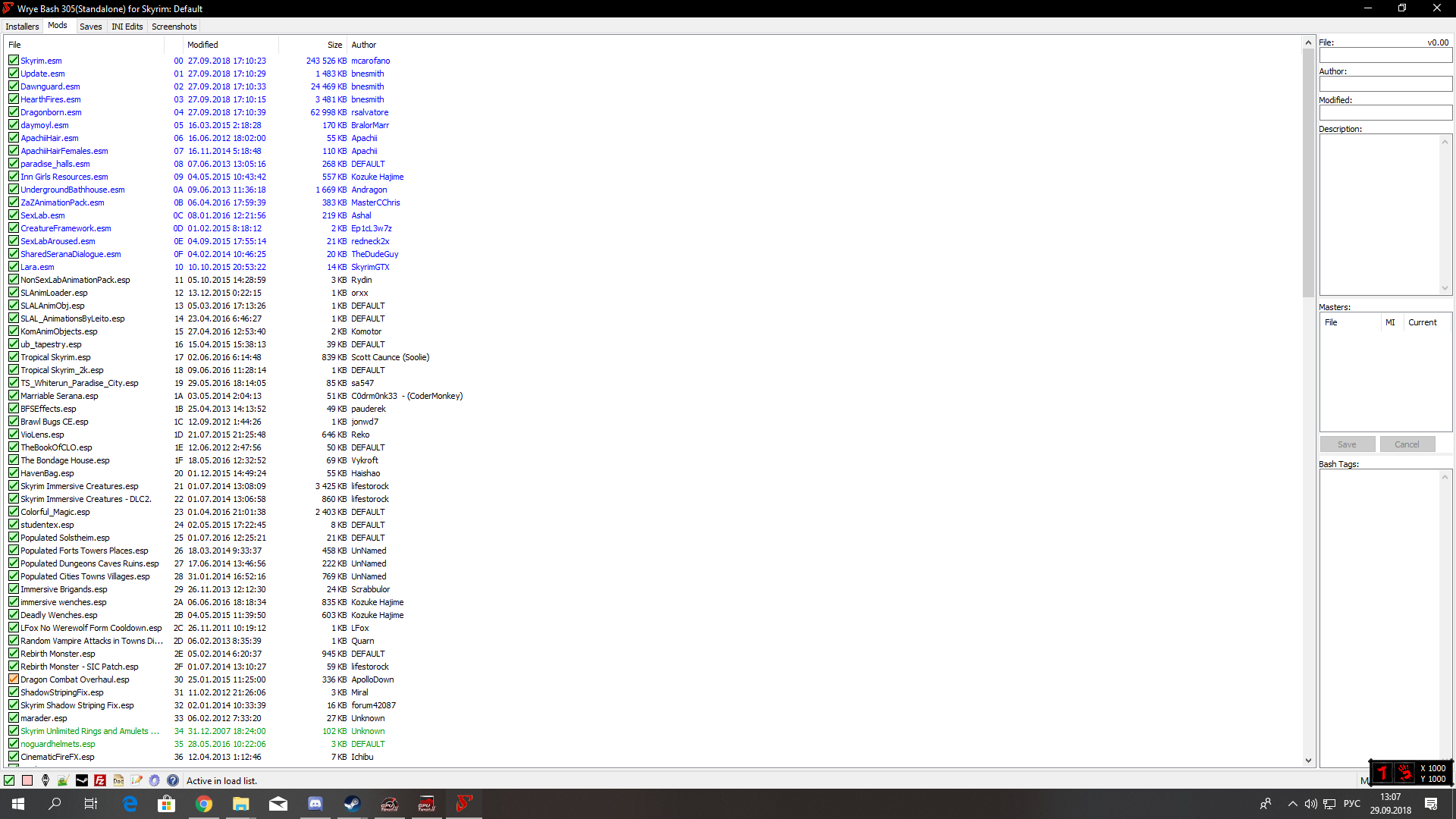Toggle the SexLab.esm checkbox
This screenshot has height=819, width=1456.
pyautogui.click(x=14, y=215)
